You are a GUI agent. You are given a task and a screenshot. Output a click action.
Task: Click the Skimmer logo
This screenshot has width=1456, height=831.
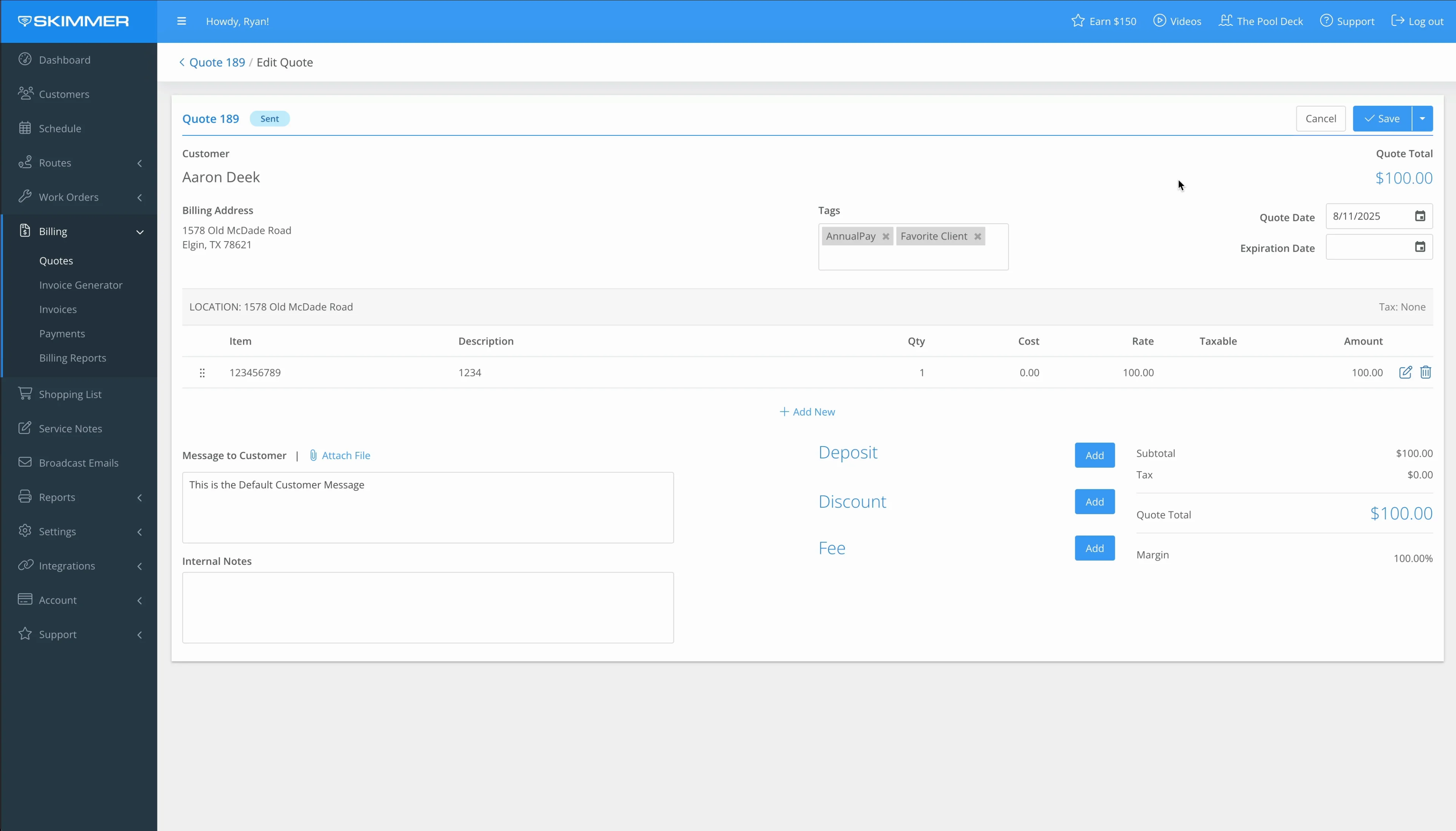[x=73, y=21]
